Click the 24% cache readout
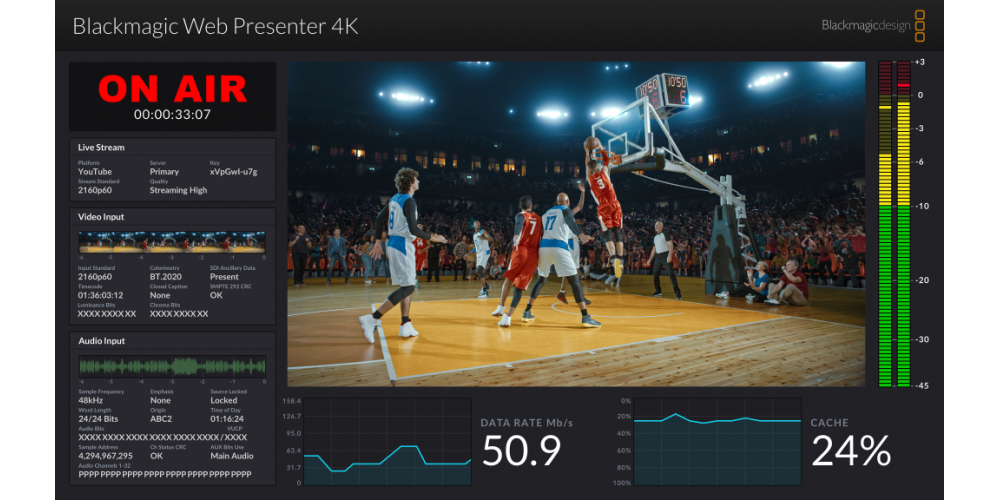 point(851,450)
